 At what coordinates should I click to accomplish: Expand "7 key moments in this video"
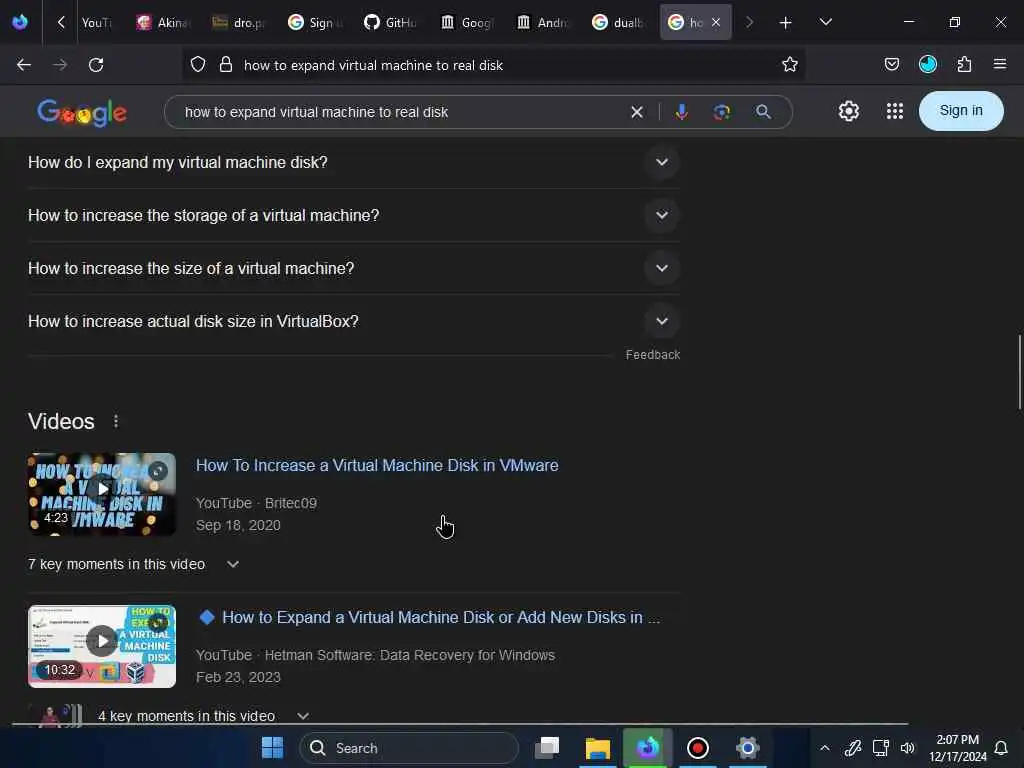(134, 564)
